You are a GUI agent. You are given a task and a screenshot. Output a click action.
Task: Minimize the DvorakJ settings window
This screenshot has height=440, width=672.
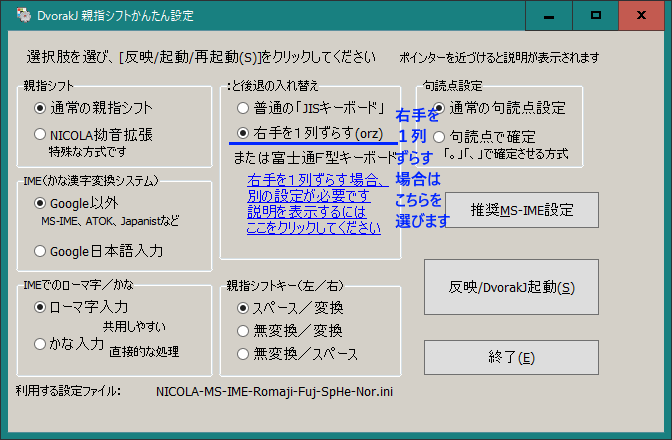coord(549,16)
